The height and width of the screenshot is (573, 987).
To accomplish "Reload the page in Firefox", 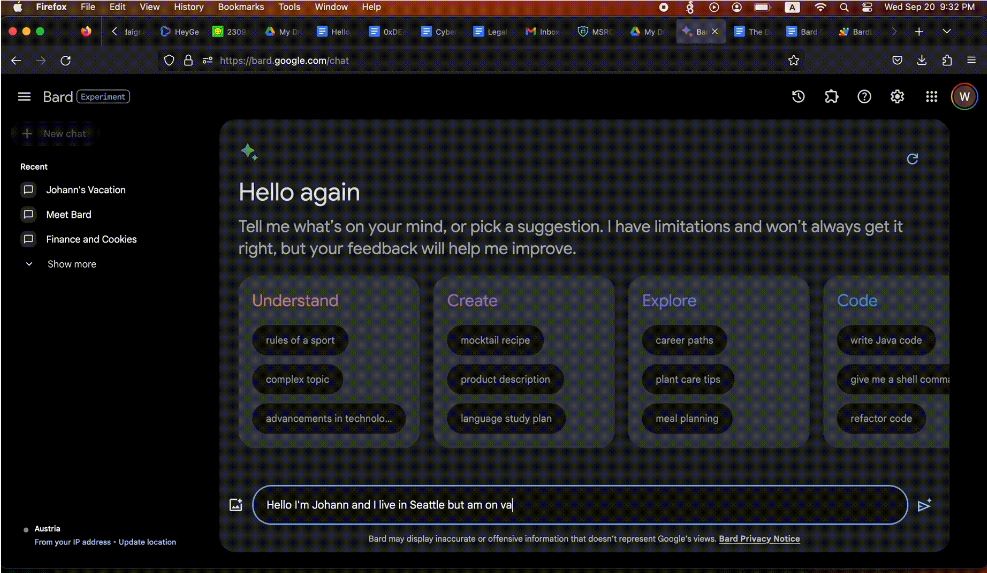I will (x=65, y=60).
